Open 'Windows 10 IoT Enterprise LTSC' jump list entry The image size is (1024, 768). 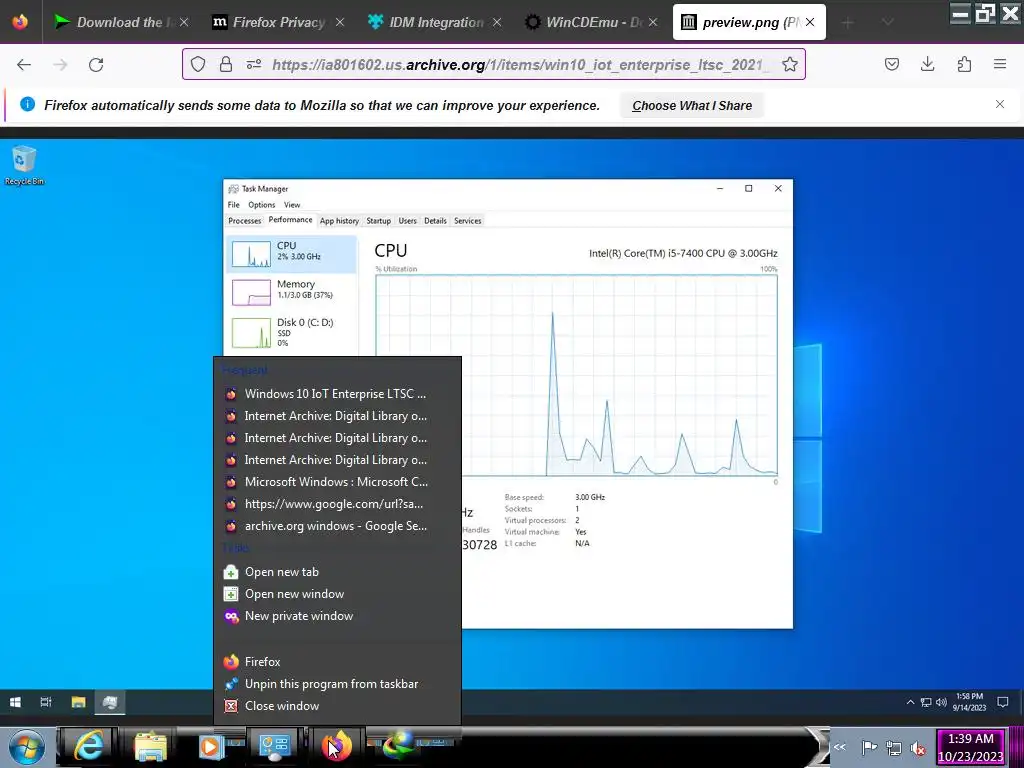coord(337,394)
